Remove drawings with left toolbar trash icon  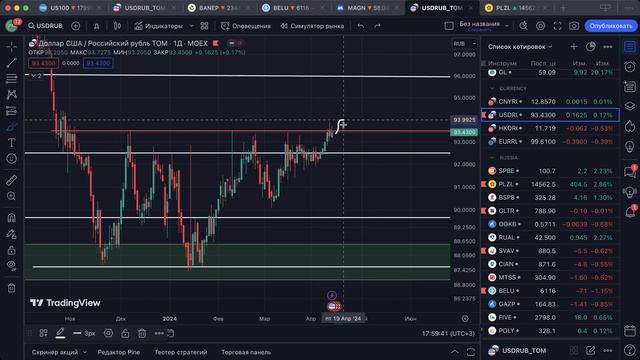[11, 288]
